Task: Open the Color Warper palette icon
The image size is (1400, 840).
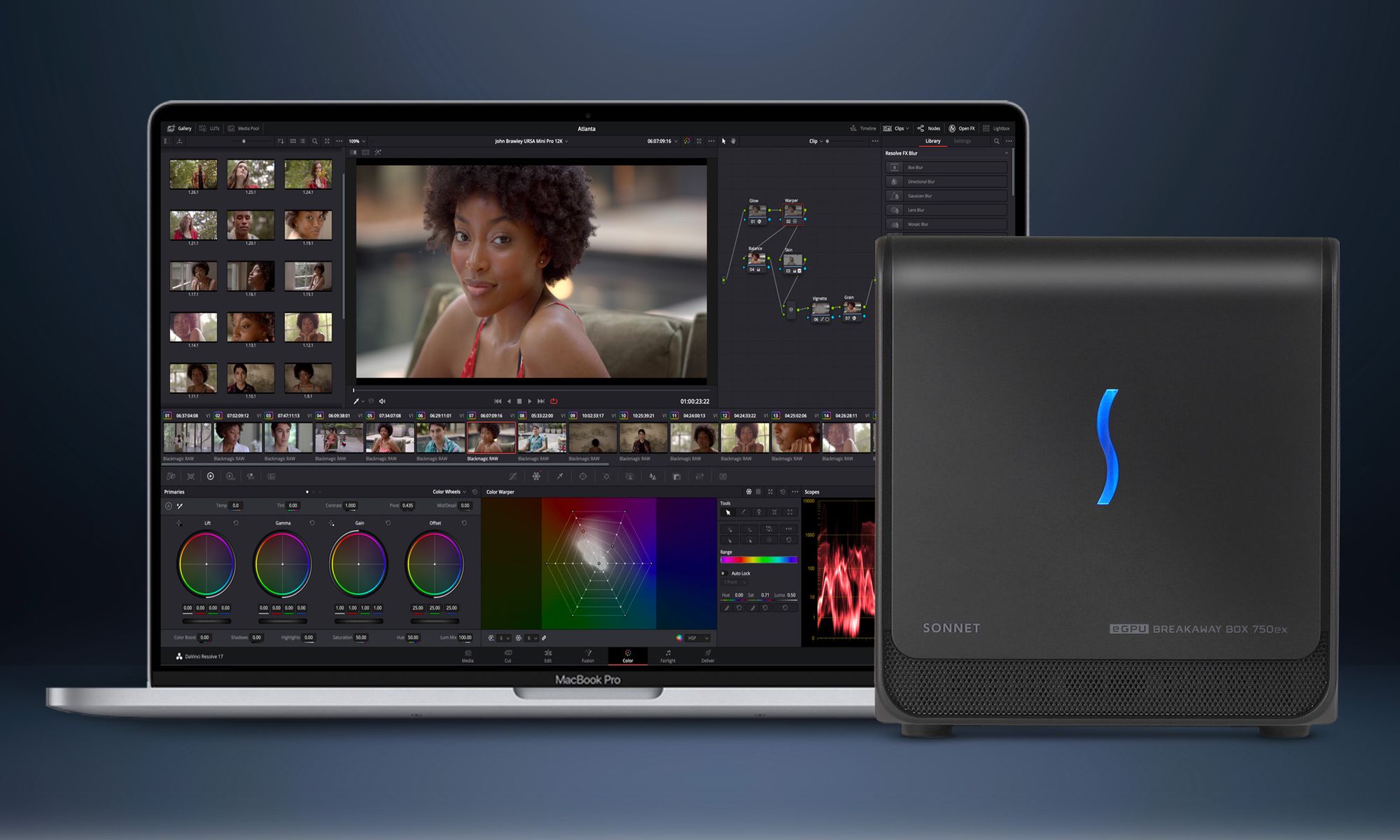Action: (x=536, y=476)
